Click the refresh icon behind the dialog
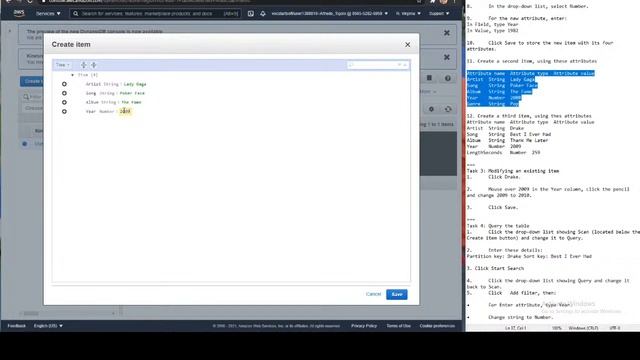 448,109
